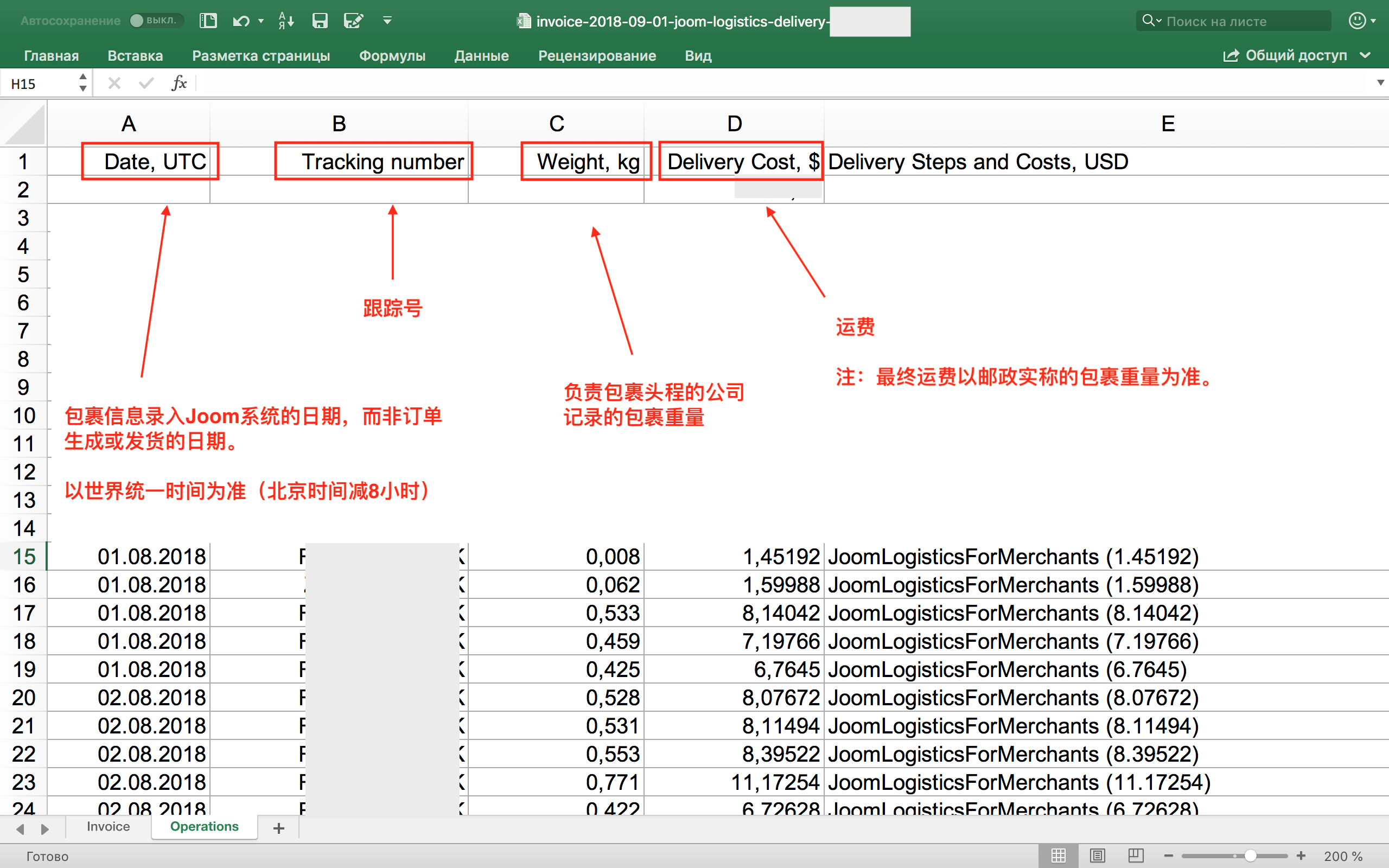Click the smiley feedback icon

pos(1357,21)
